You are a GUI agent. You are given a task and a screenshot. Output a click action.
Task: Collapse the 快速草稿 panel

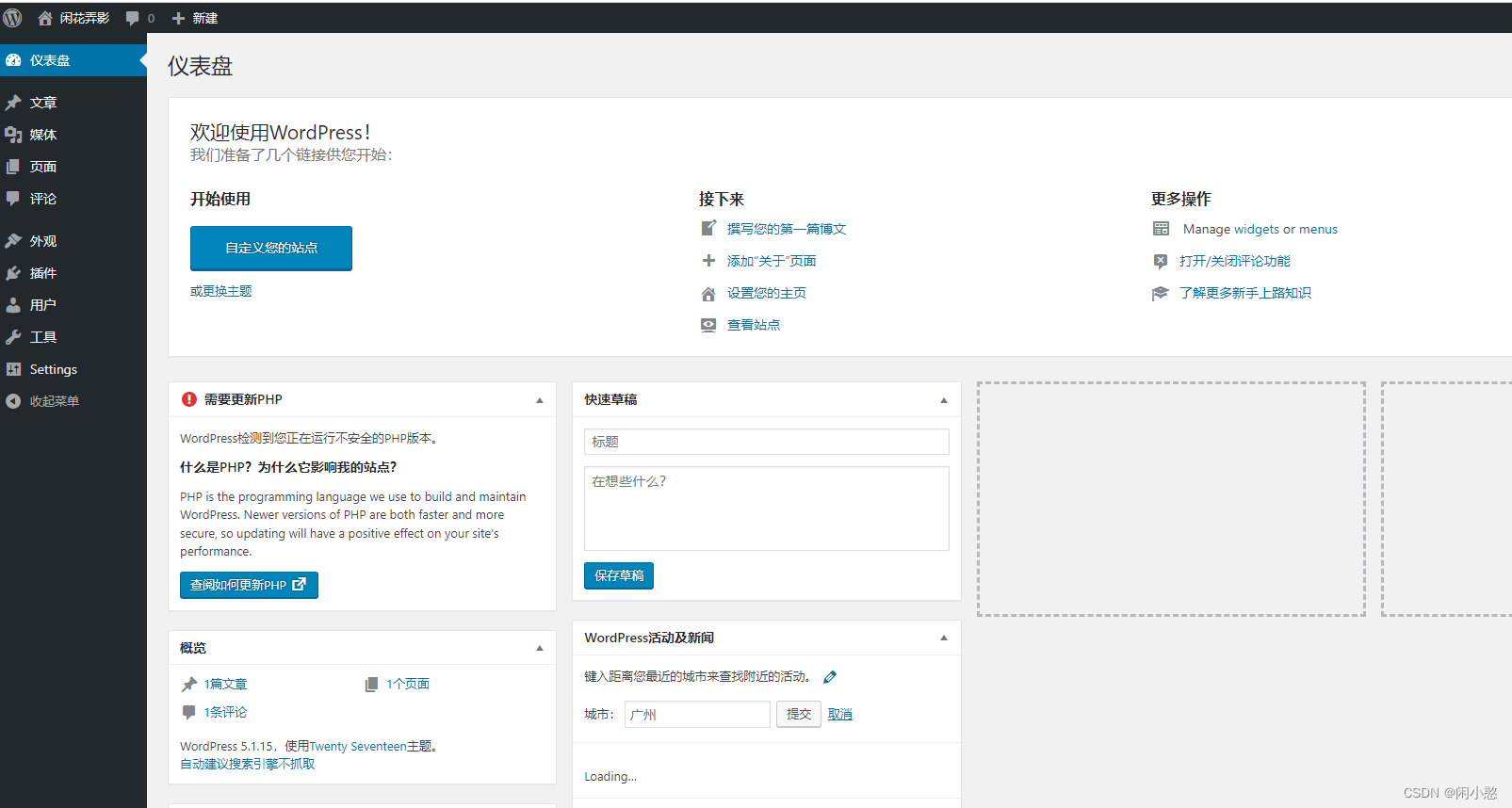point(944,400)
